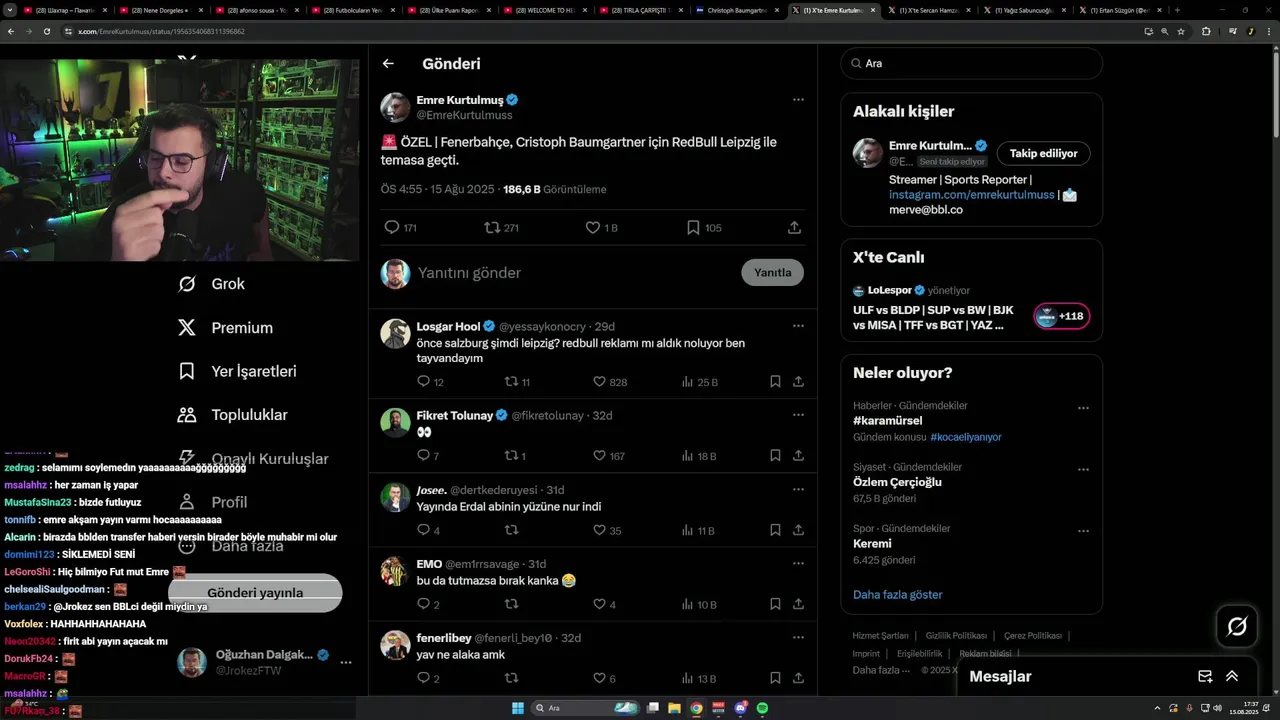Open Profil from the sidebar
The height and width of the screenshot is (720, 1280).
pyautogui.click(x=211, y=502)
